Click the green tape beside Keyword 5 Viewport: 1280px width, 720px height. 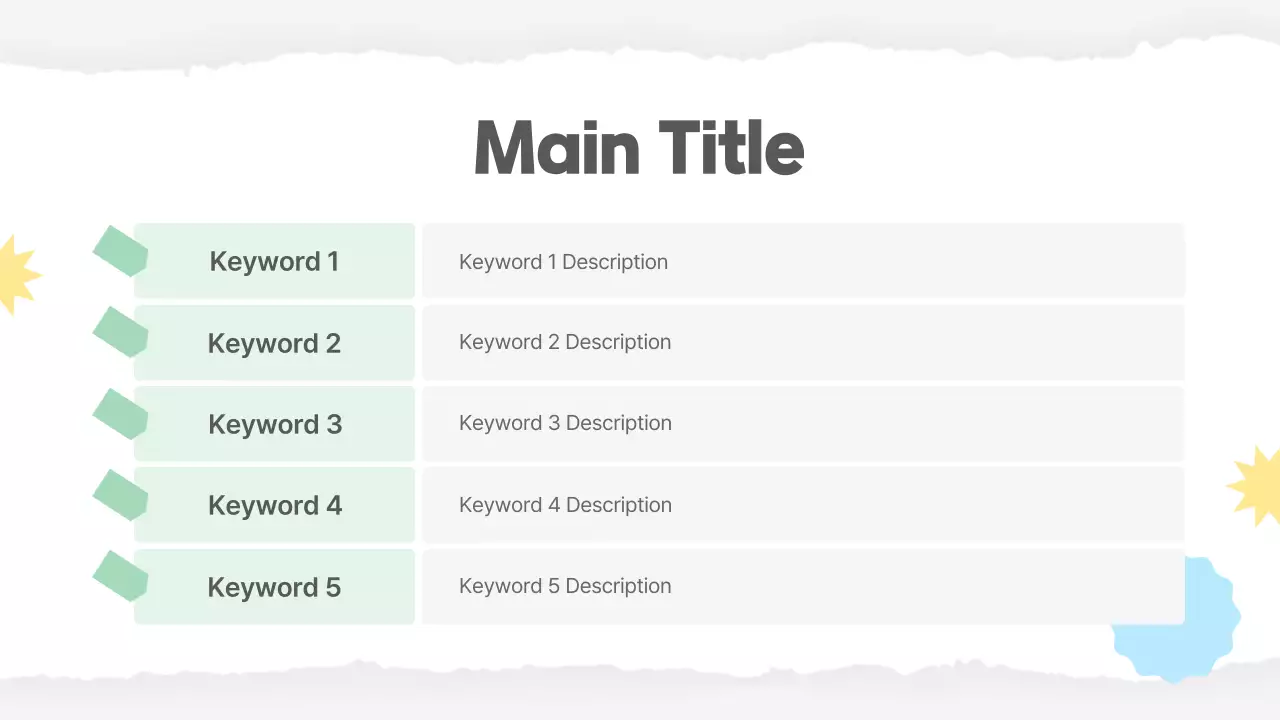(119, 575)
